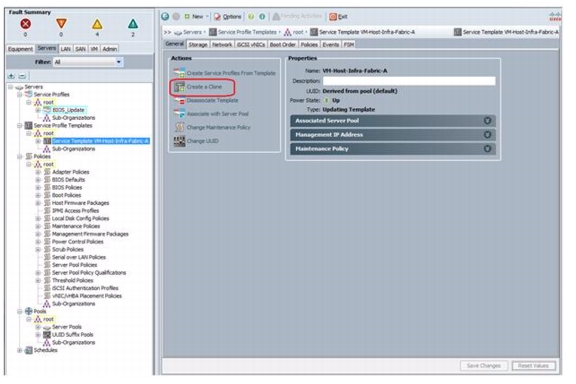
Task: Click the root breadcrumb link
Action: coord(298,32)
